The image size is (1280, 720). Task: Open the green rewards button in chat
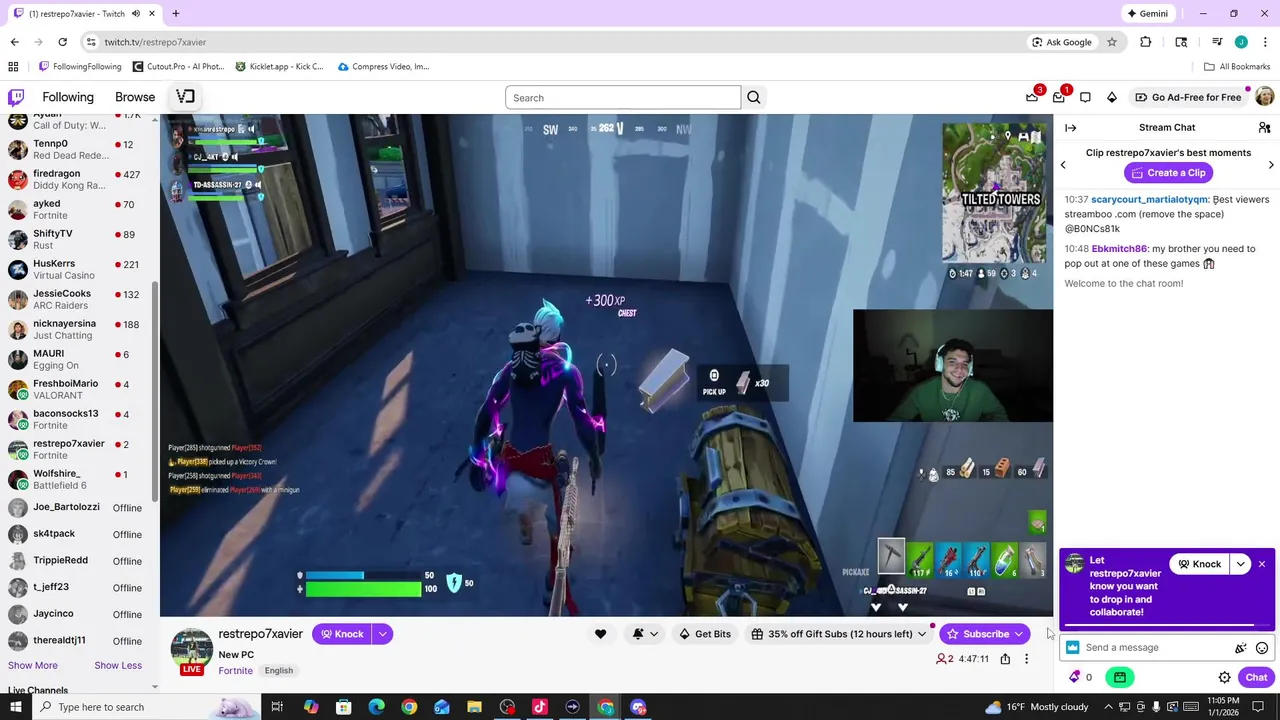(1120, 677)
